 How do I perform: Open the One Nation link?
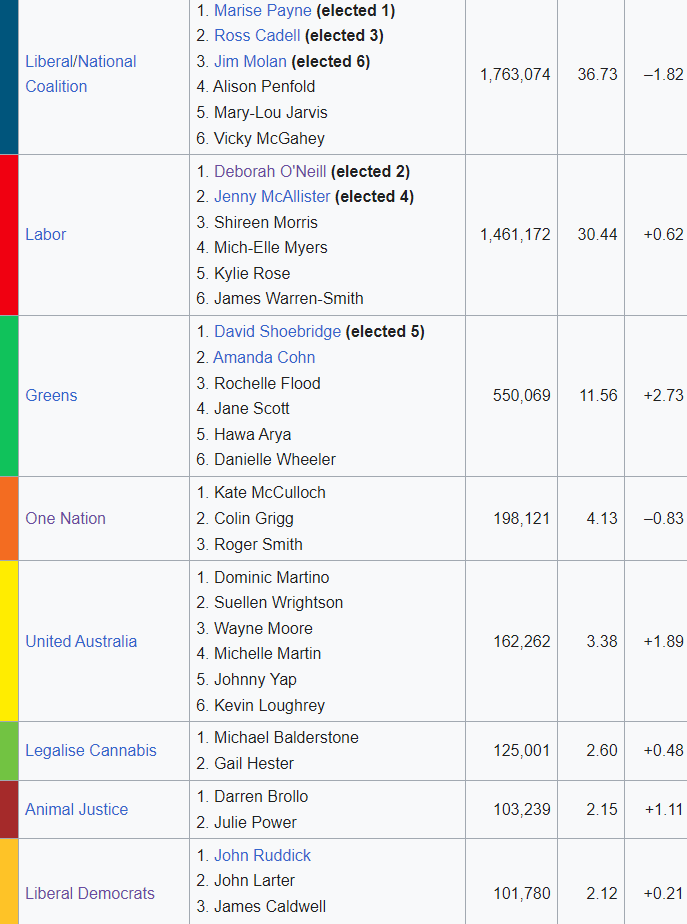65,519
